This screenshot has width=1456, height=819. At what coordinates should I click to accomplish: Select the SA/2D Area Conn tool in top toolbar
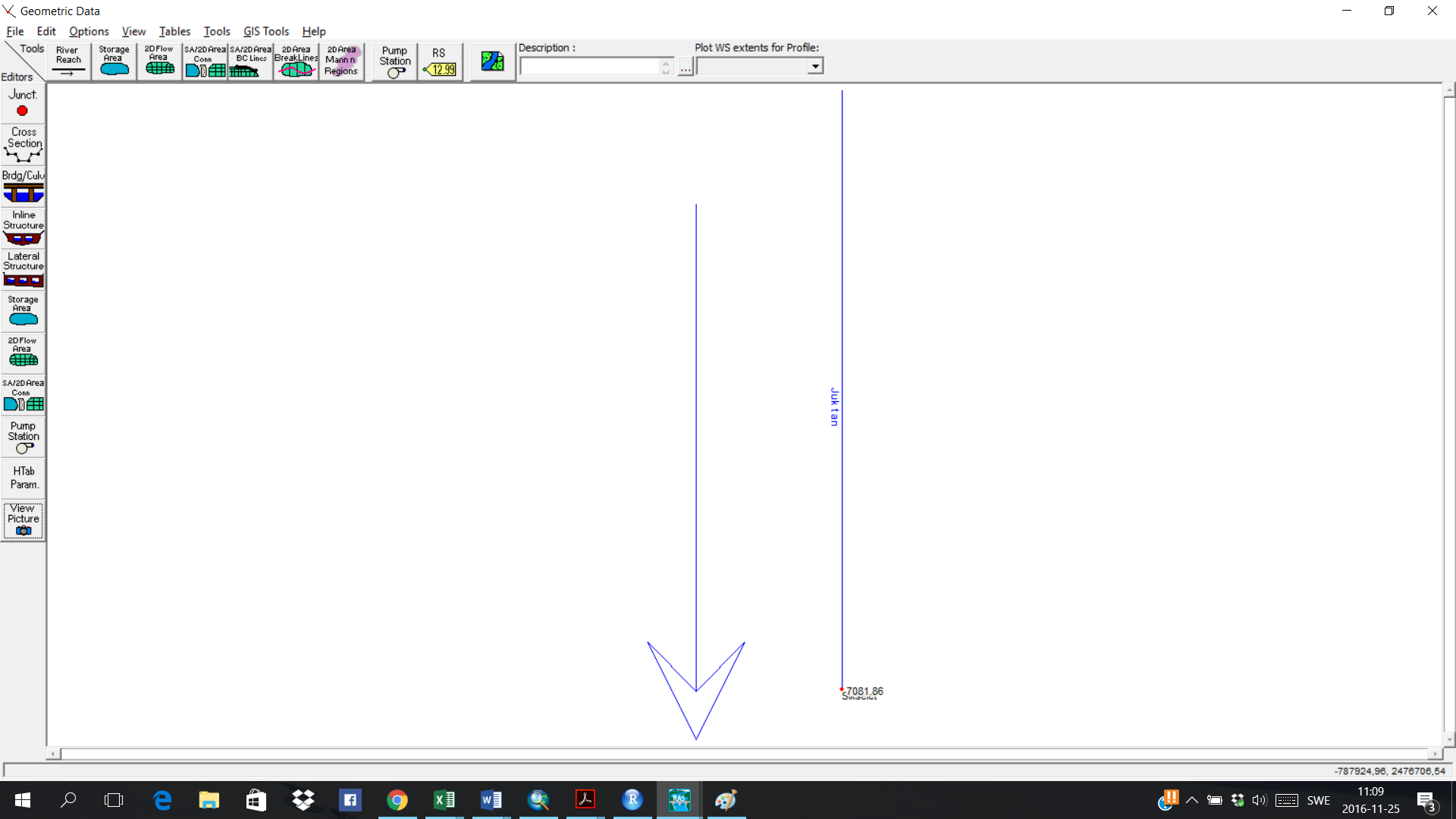205,61
